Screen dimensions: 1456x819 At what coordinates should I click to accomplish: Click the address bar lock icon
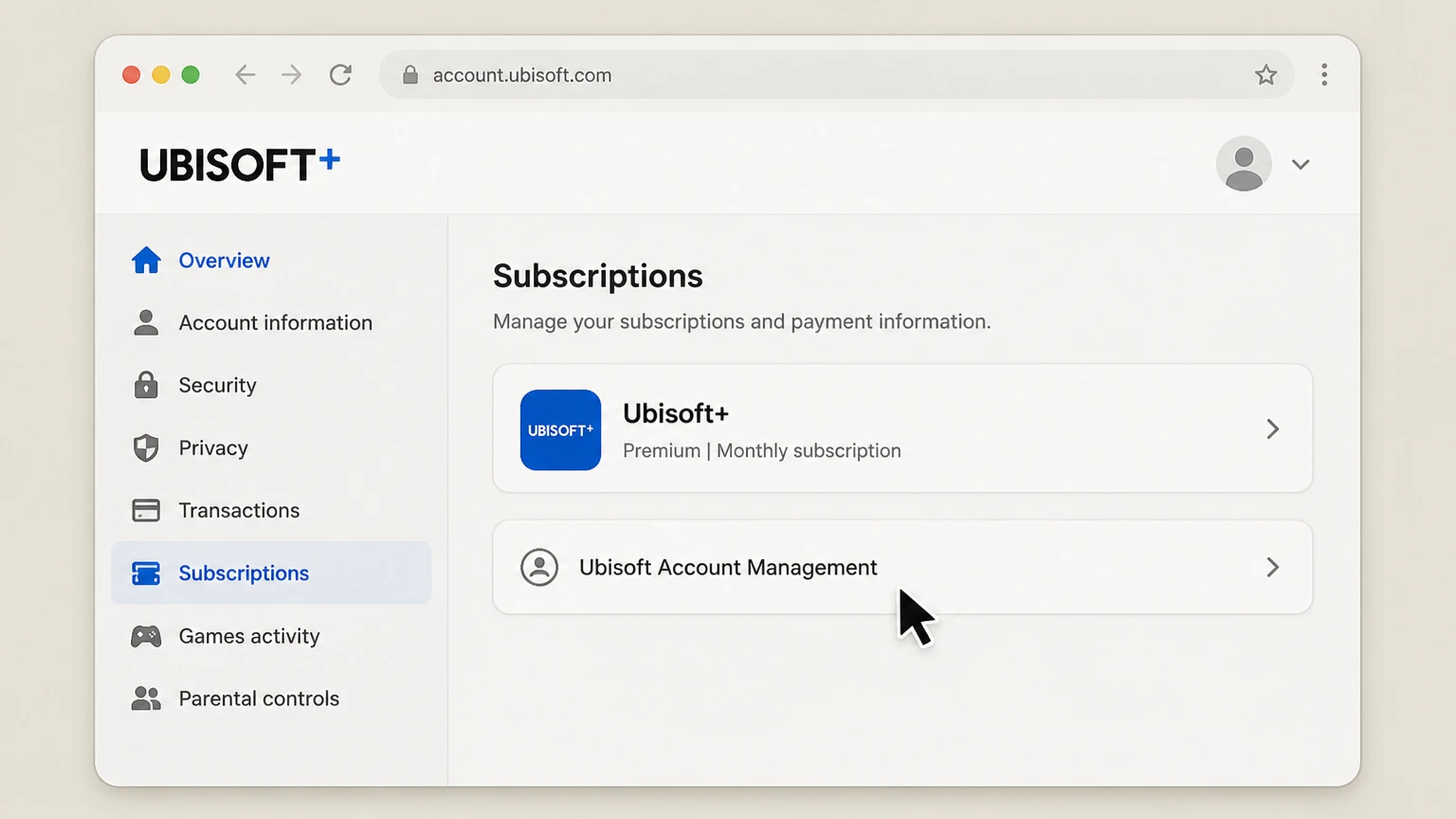click(x=410, y=75)
